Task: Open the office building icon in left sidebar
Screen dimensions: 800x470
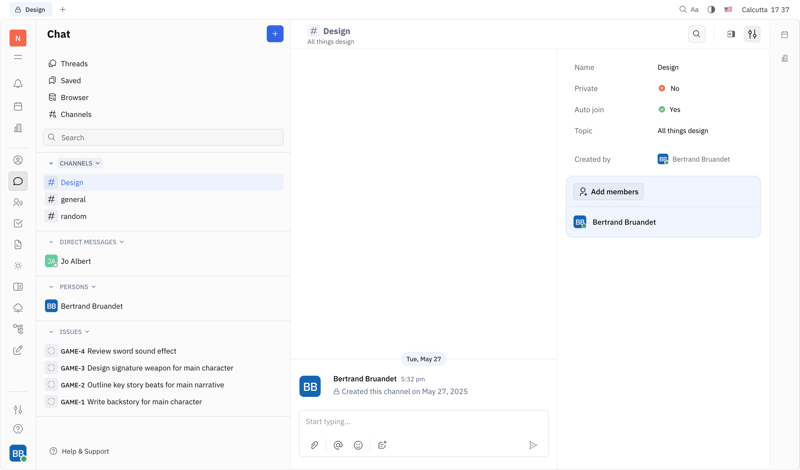Action: pyautogui.click(x=18, y=128)
